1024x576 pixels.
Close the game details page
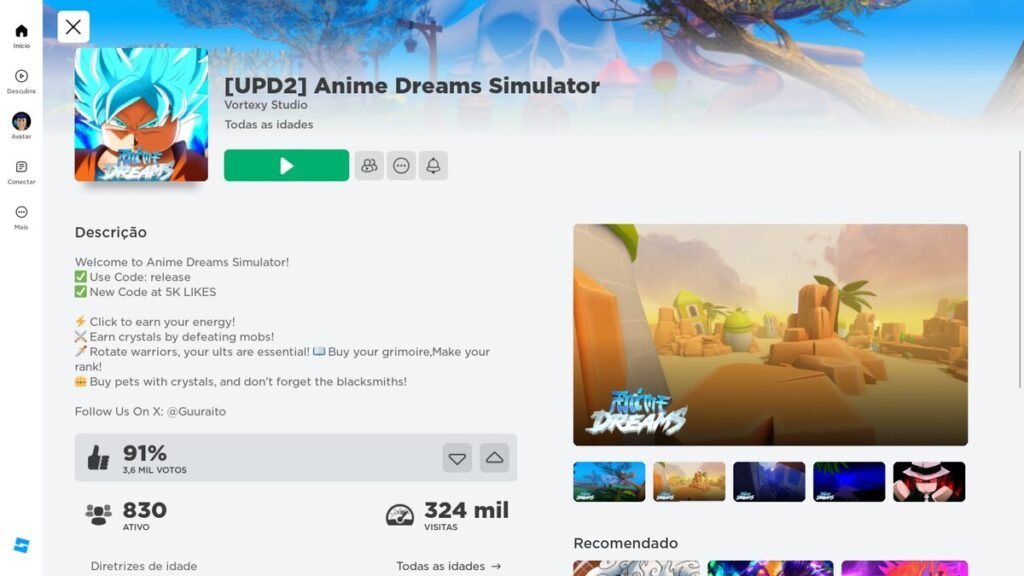73,27
